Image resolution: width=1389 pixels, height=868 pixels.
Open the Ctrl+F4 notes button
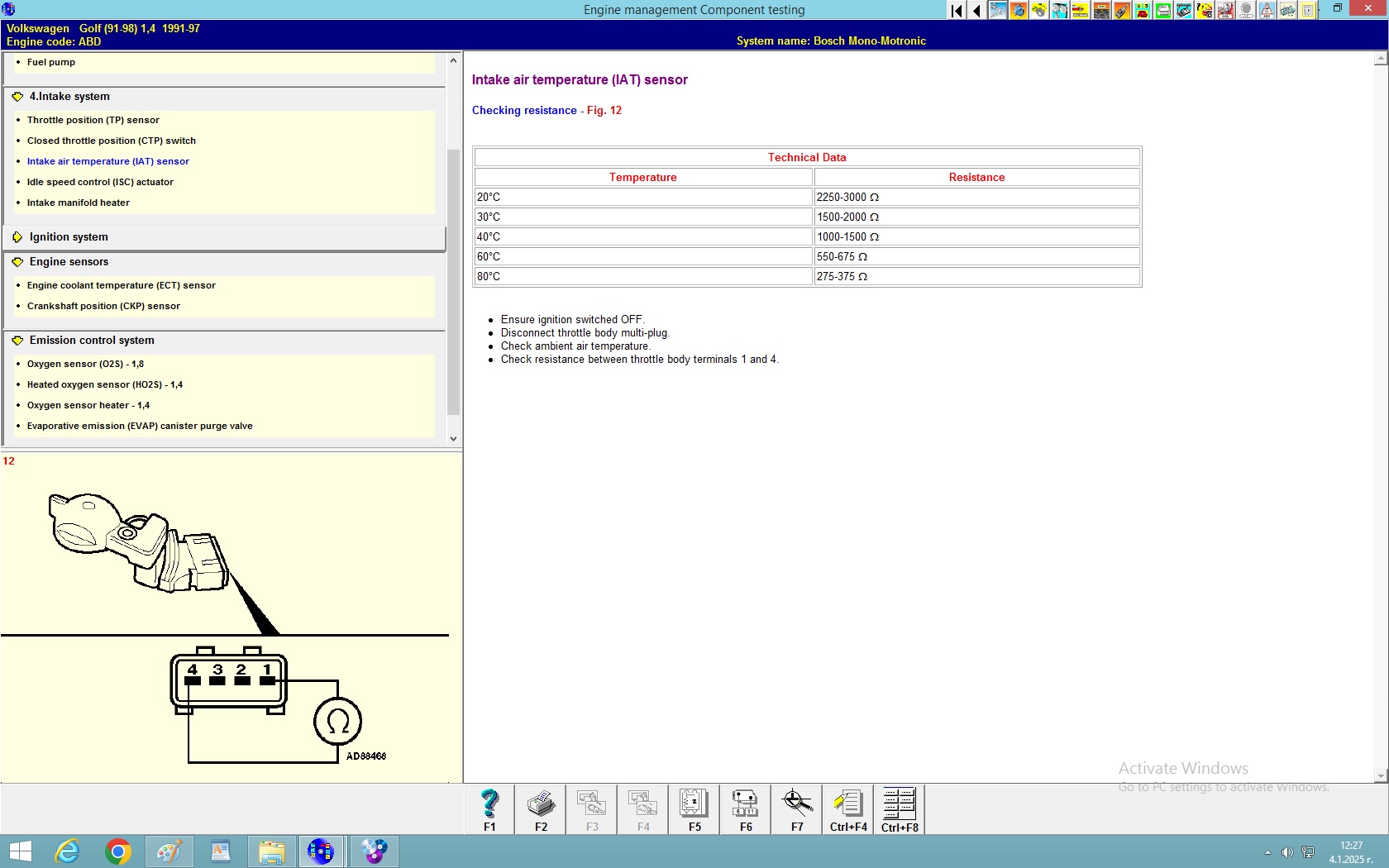point(848,809)
